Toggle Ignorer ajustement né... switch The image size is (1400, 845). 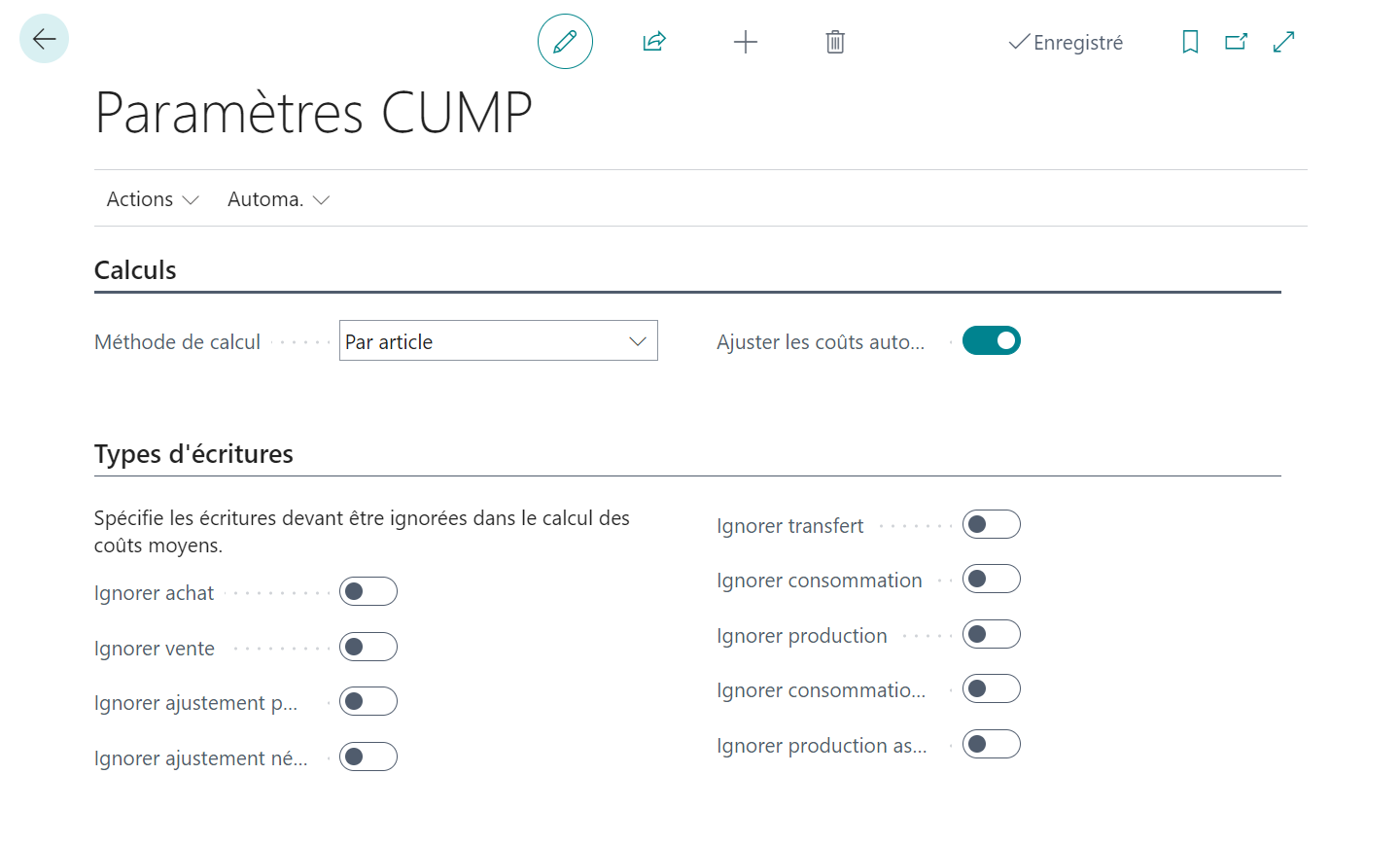click(368, 757)
